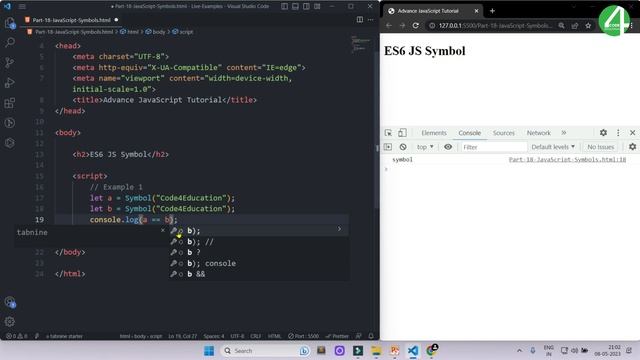Screen dimensions: 640x360
Task: Open the VS Code Explorer view
Action: [10, 23]
